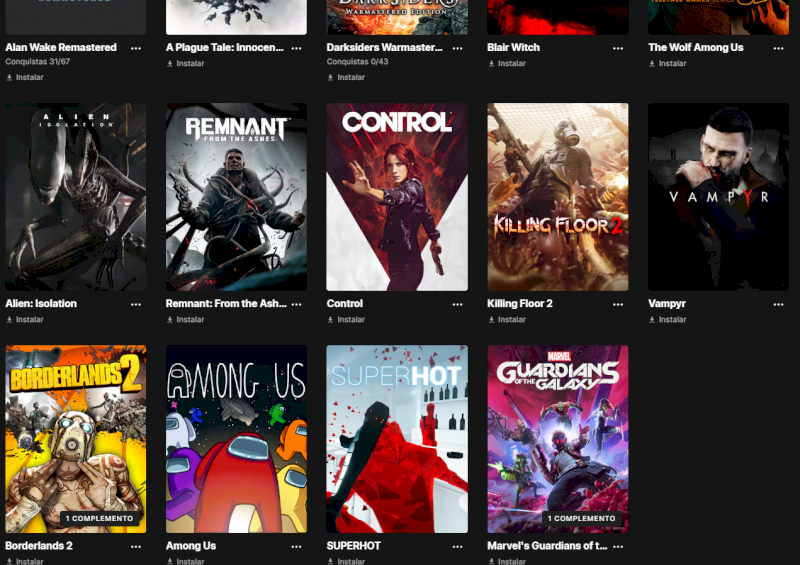The height and width of the screenshot is (565, 800).
Task: Click the Blair Witch title
Action: tap(513, 47)
